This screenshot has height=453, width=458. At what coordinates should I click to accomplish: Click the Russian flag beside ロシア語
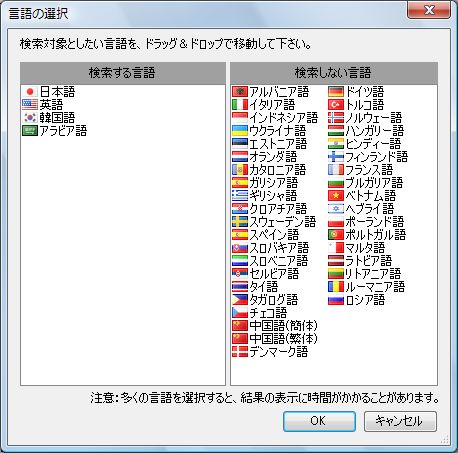click(x=336, y=300)
